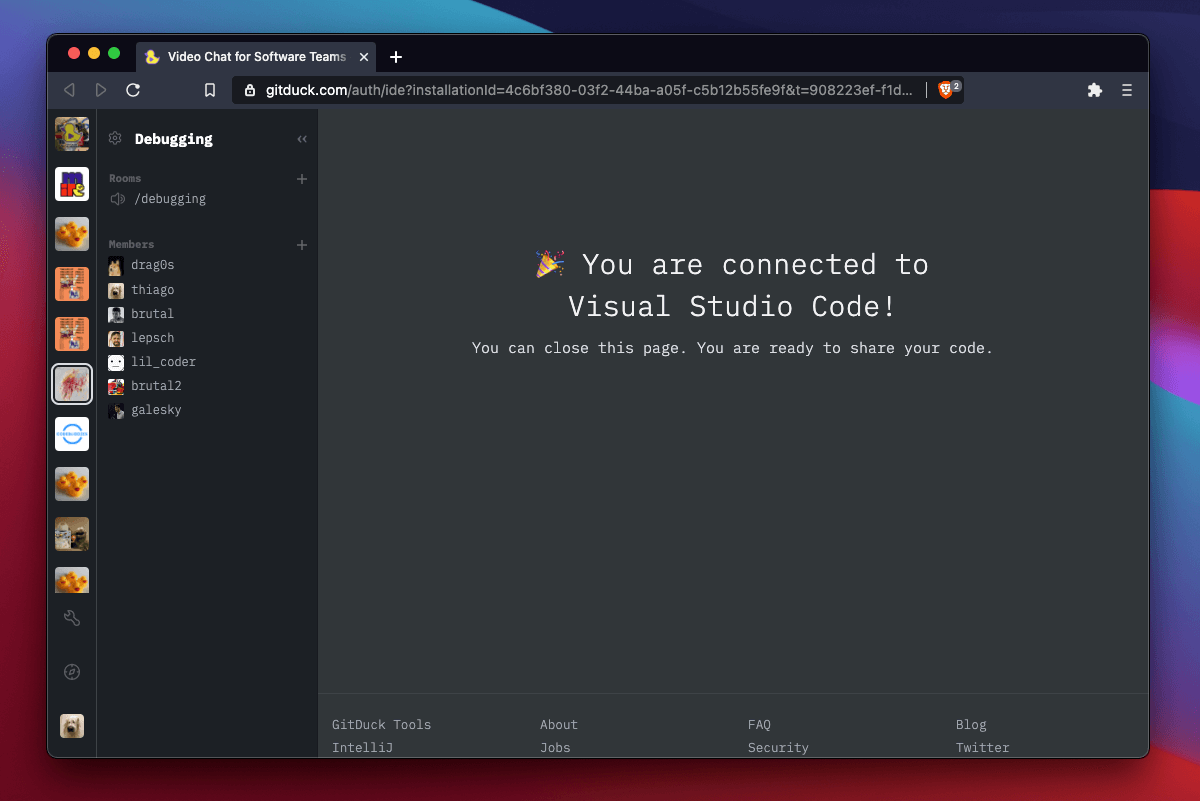Image resolution: width=1200 pixels, height=801 pixels.
Task: Open the Twitter footer link
Action: click(983, 748)
